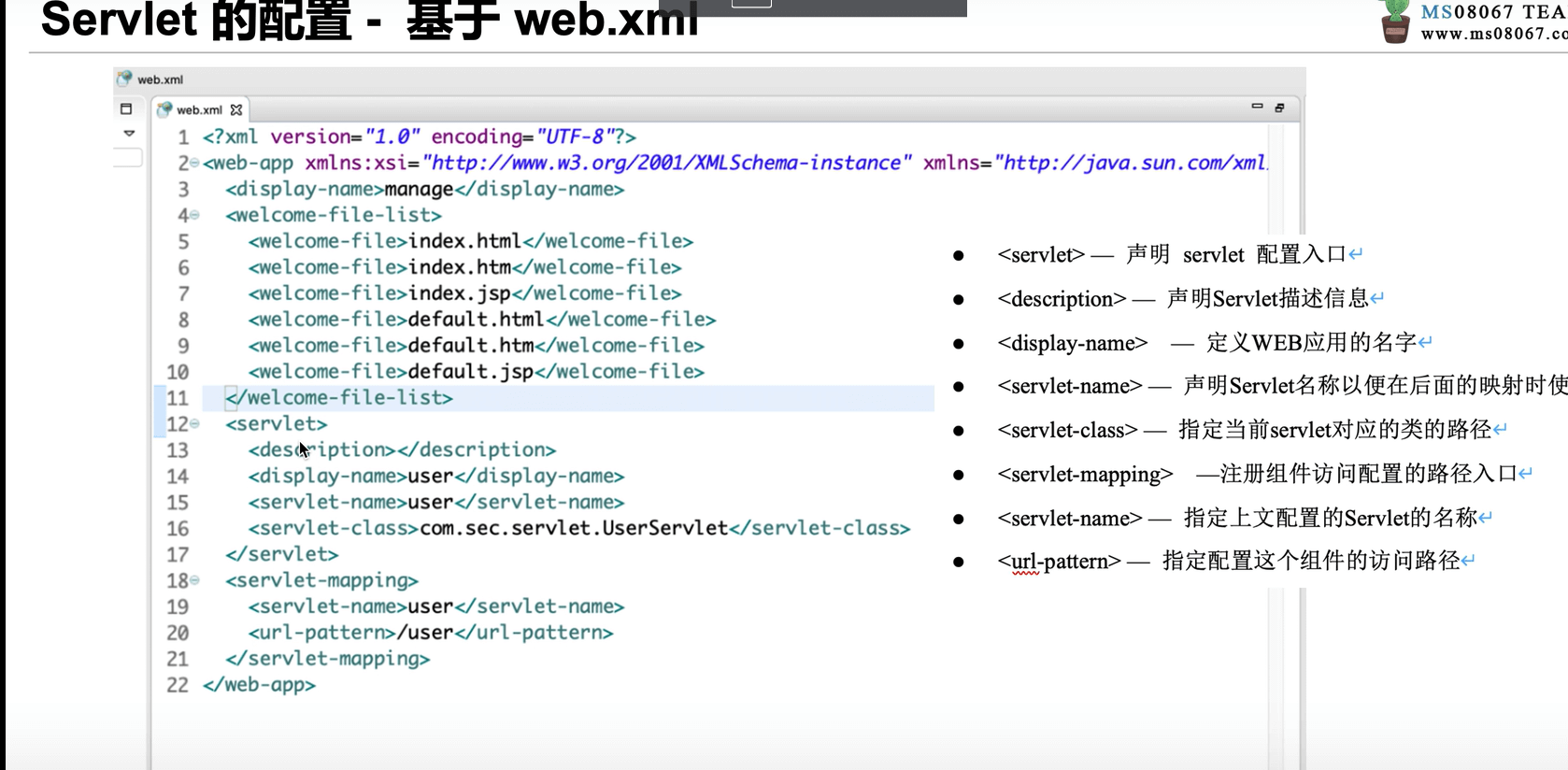Click the <servlet-mapping> bullet description
The width and height of the screenshot is (1568, 770).
coord(1265,474)
